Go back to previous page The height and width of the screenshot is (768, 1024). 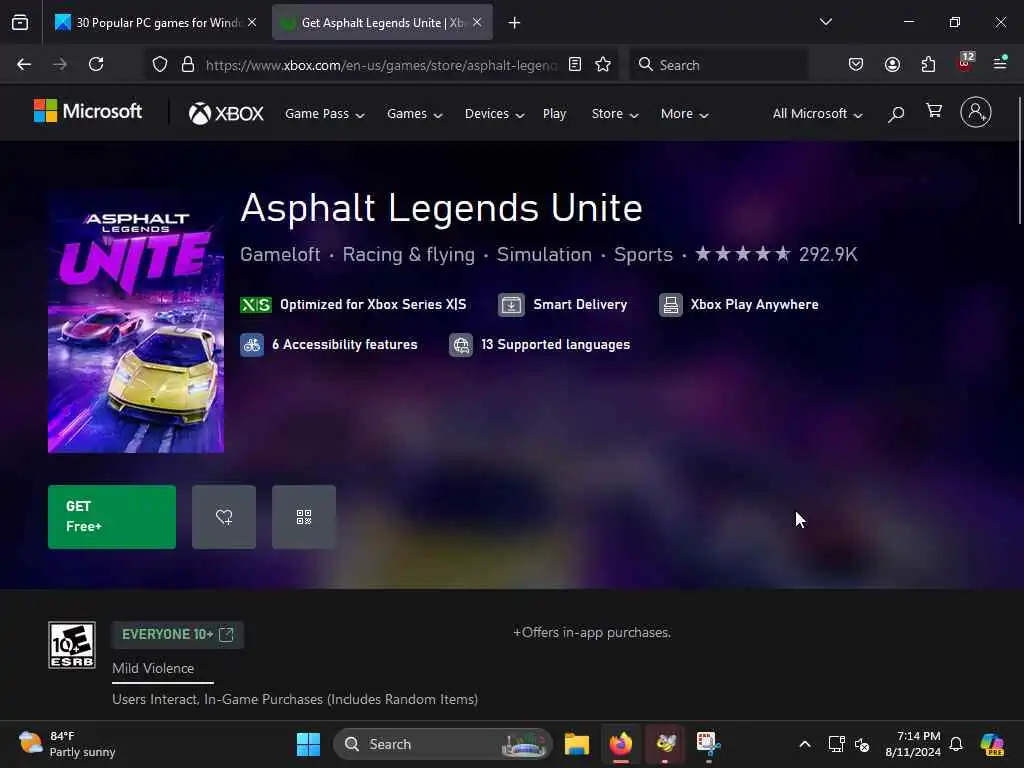pyautogui.click(x=24, y=65)
